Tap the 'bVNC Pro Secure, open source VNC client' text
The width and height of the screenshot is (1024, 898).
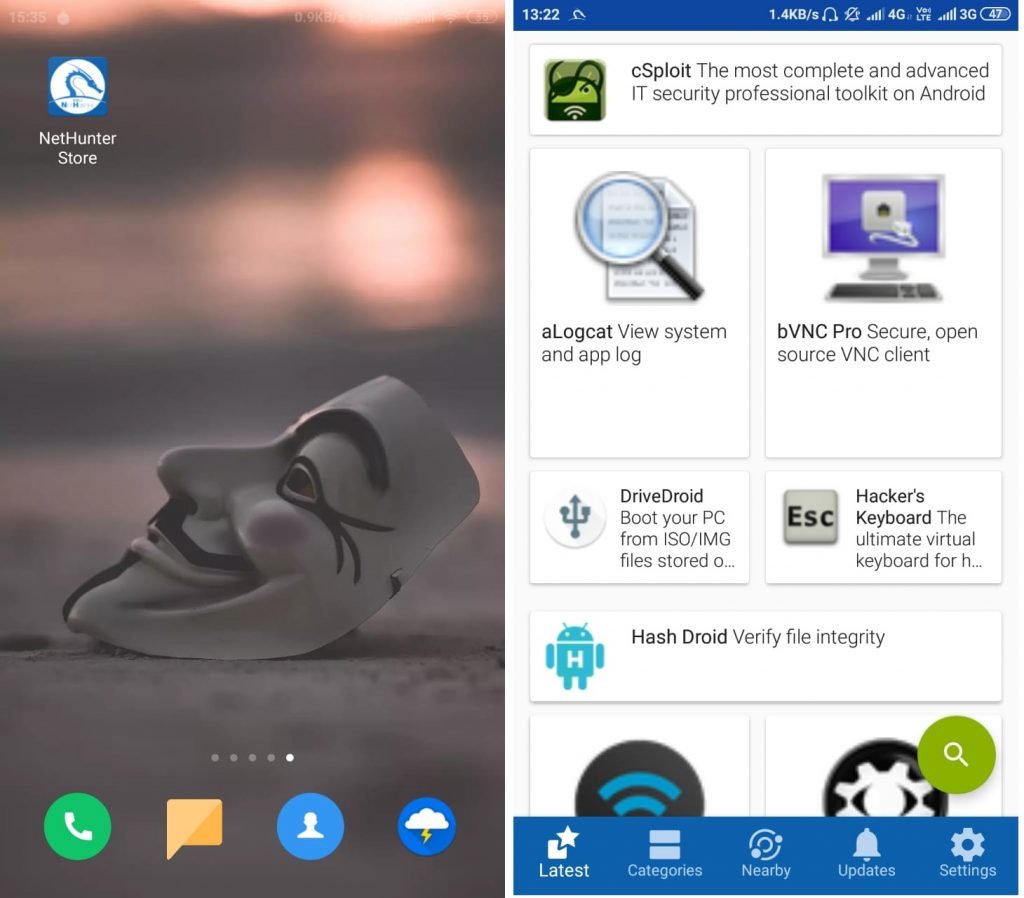(877, 343)
